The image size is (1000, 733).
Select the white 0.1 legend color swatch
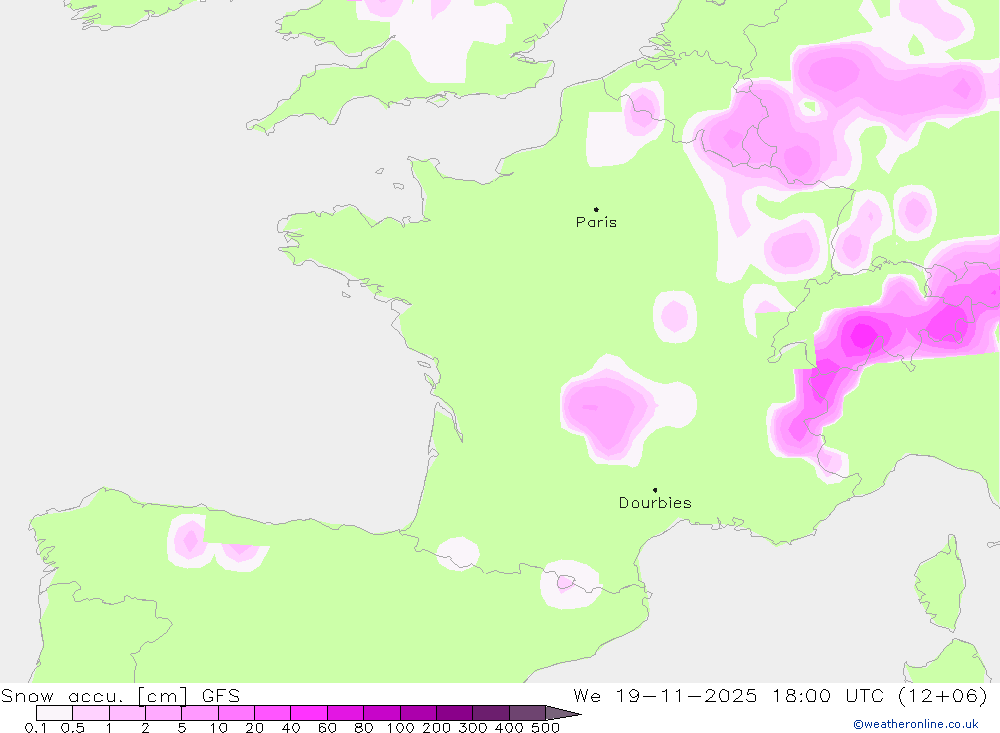click(54, 713)
